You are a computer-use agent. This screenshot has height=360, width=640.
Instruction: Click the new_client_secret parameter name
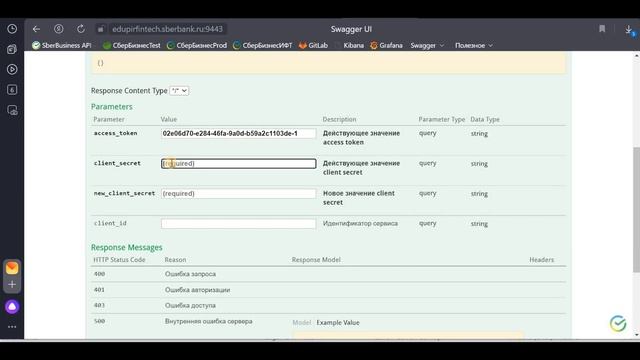tap(124, 193)
